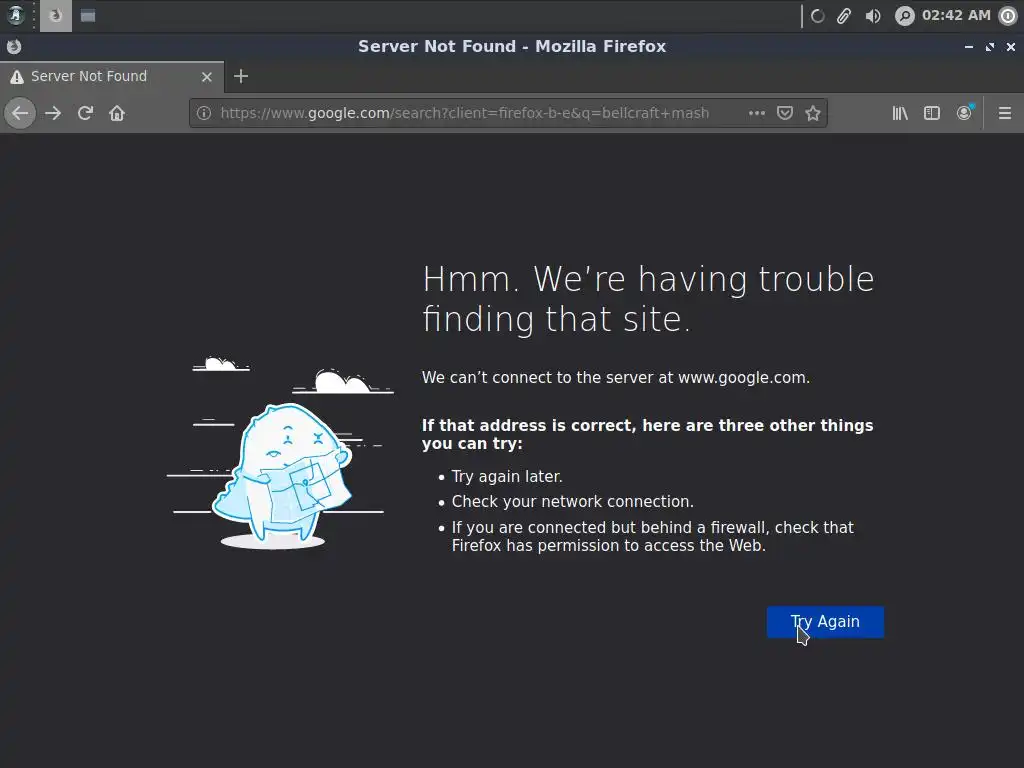Go back to the previous page
Viewport: 1024px width, 768px height.
tap(20, 113)
